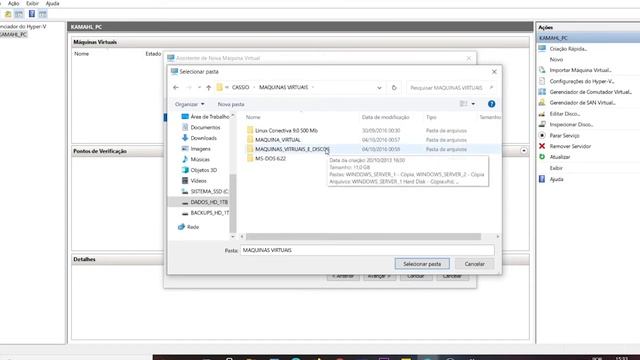The width and height of the screenshot is (640, 360).
Task: Select Objetos 3D in navigation pane
Action: [x=203, y=170]
